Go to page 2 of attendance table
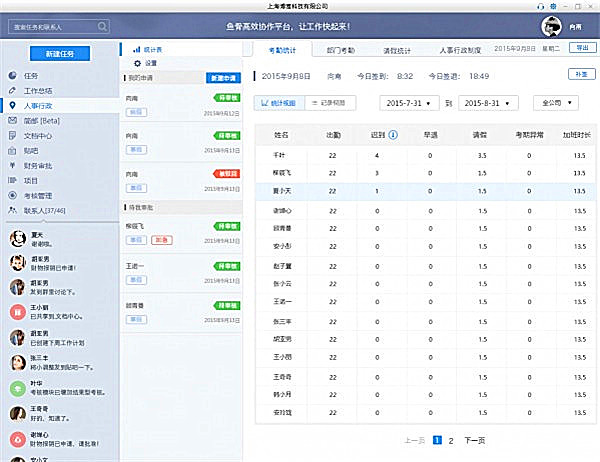 point(451,440)
